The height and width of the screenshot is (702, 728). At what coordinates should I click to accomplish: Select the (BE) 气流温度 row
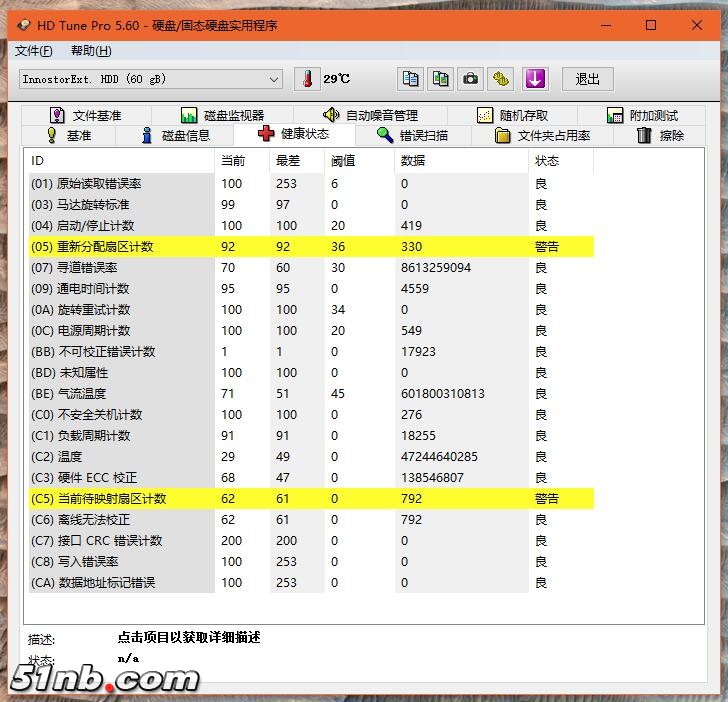[x=311, y=394]
